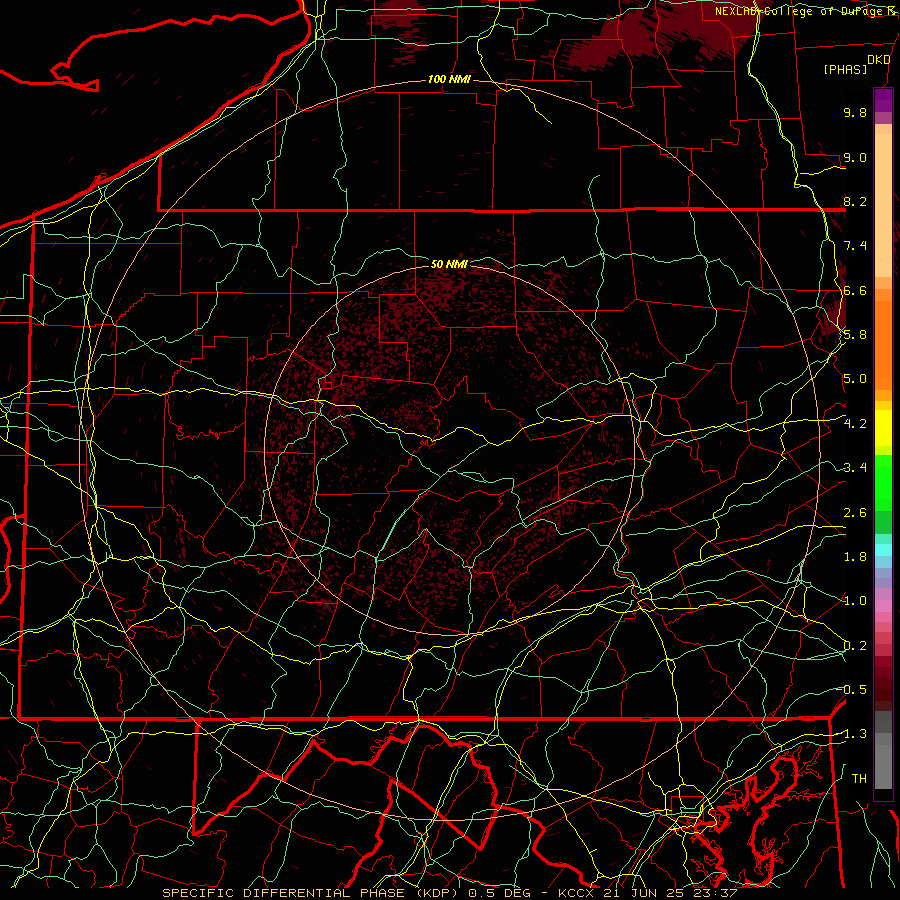The image size is (900, 900).
Task: Click the 0.2 scale value
Action: [855, 646]
